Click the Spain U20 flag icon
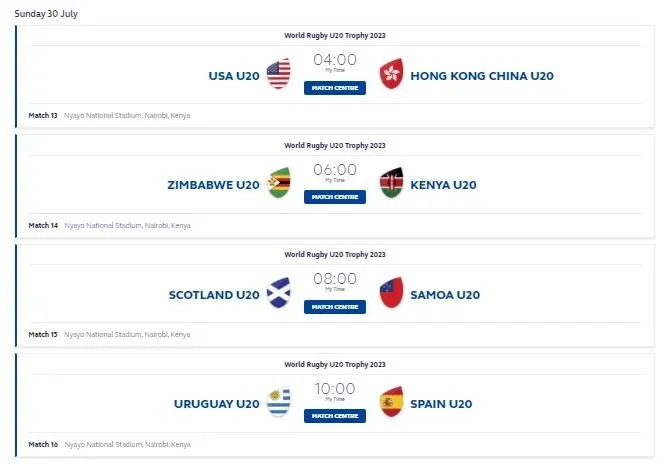This screenshot has height=464, width=661. (x=391, y=403)
